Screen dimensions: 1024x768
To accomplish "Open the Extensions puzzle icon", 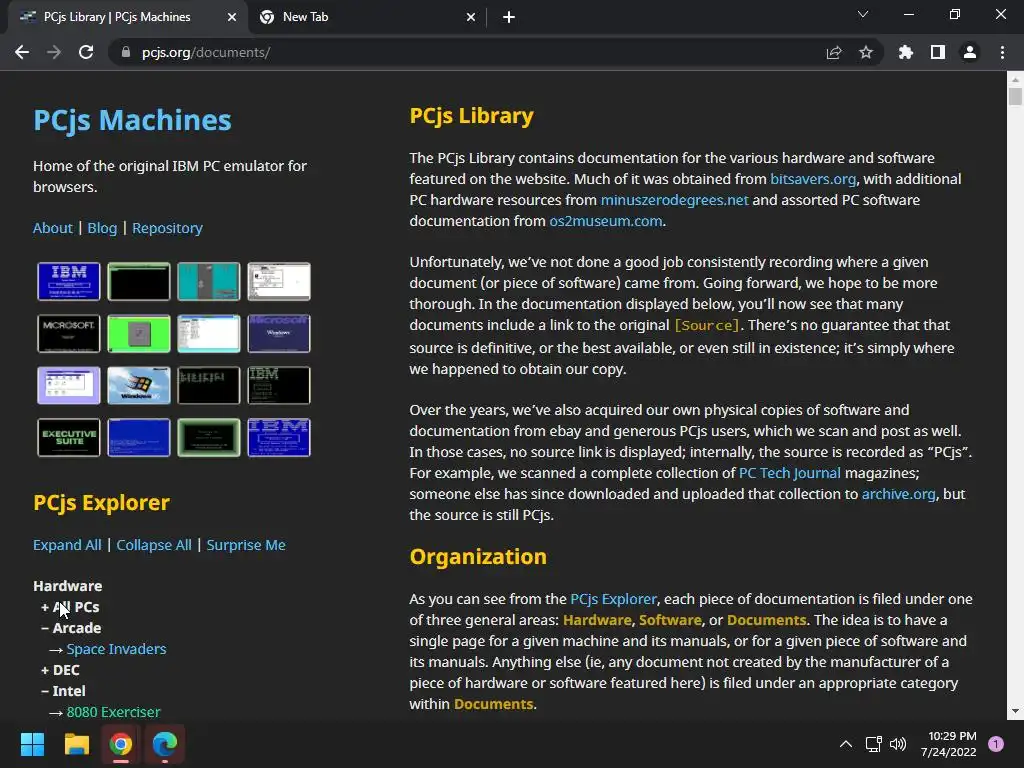I will tap(906, 52).
